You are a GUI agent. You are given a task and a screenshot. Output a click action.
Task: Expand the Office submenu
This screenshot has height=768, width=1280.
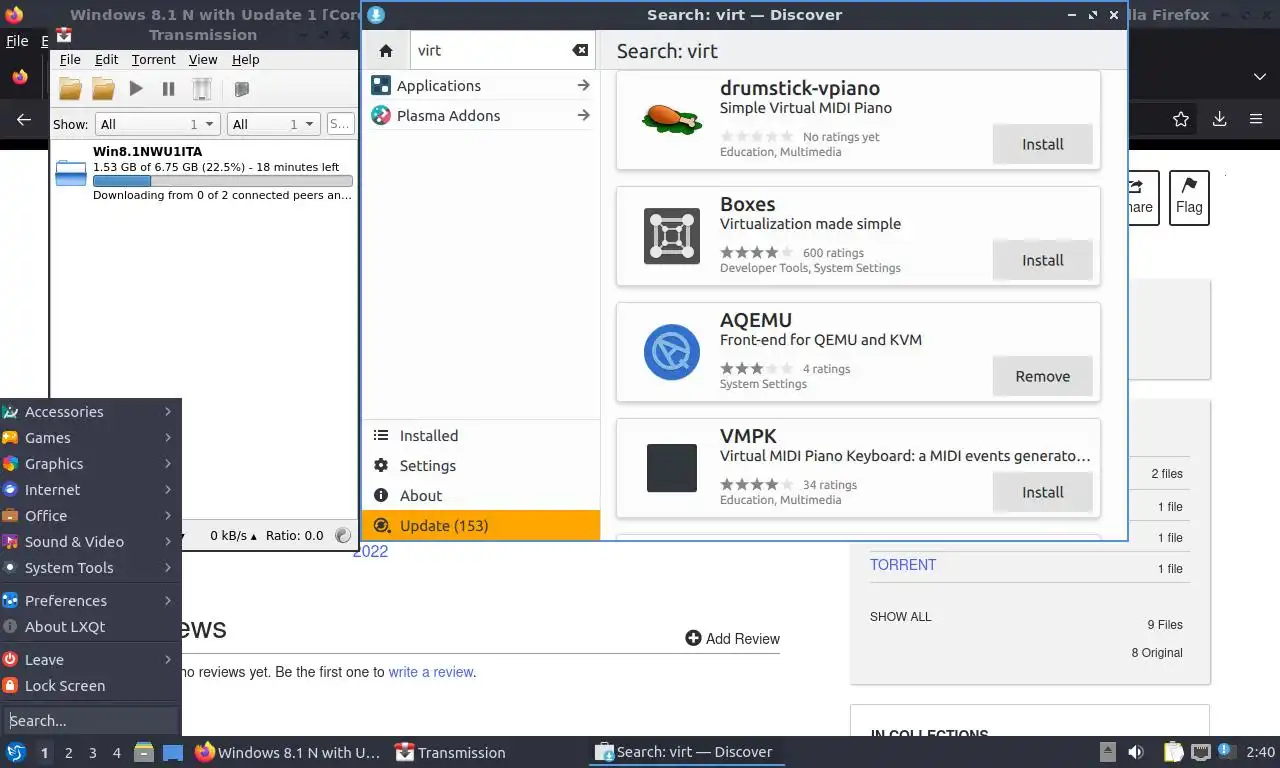[x=90, y=516]
